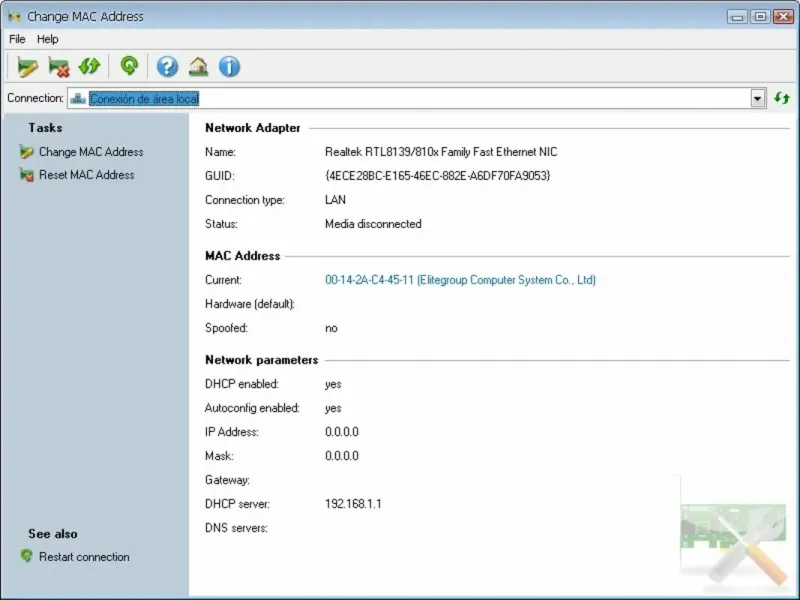
Task: Click the Network parameters section heading
Action: (261, 360)
